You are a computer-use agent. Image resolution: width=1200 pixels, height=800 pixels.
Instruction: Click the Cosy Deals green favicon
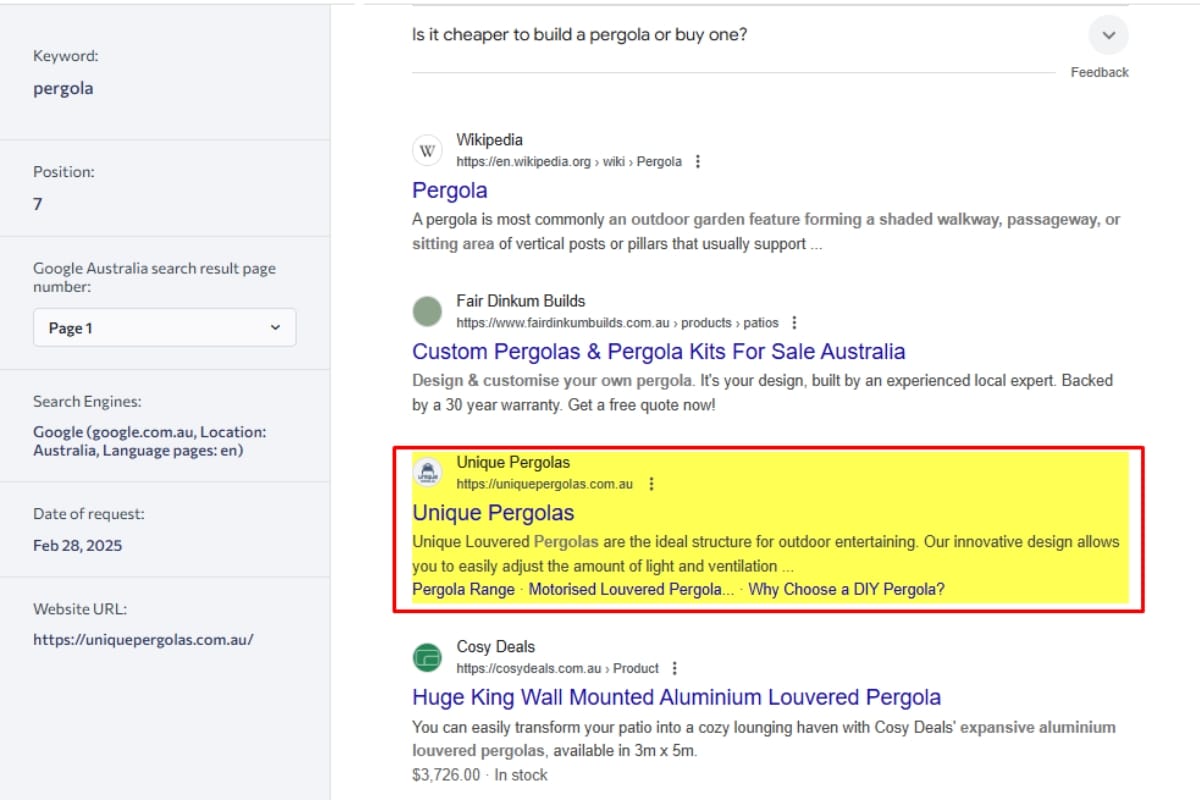[x=427, y=658]
